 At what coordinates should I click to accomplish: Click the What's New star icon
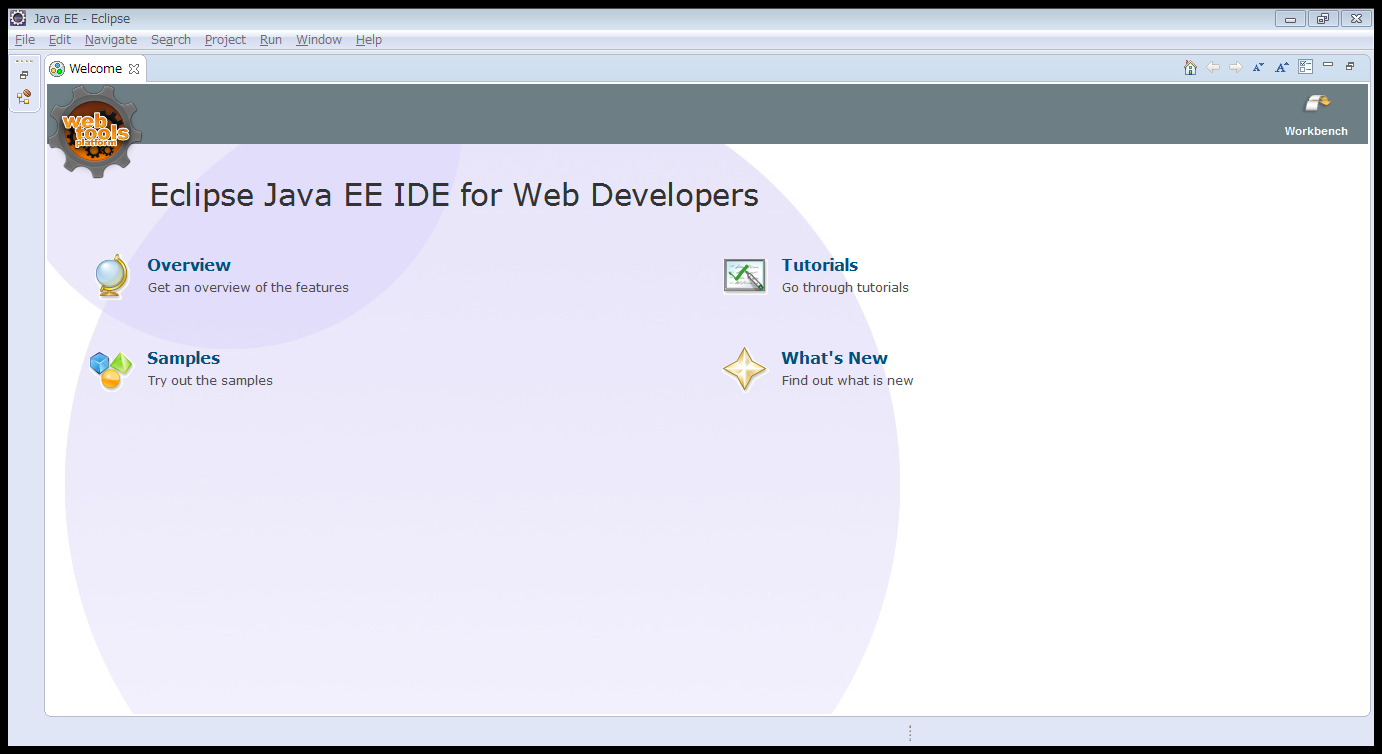(x=744, y=369)
